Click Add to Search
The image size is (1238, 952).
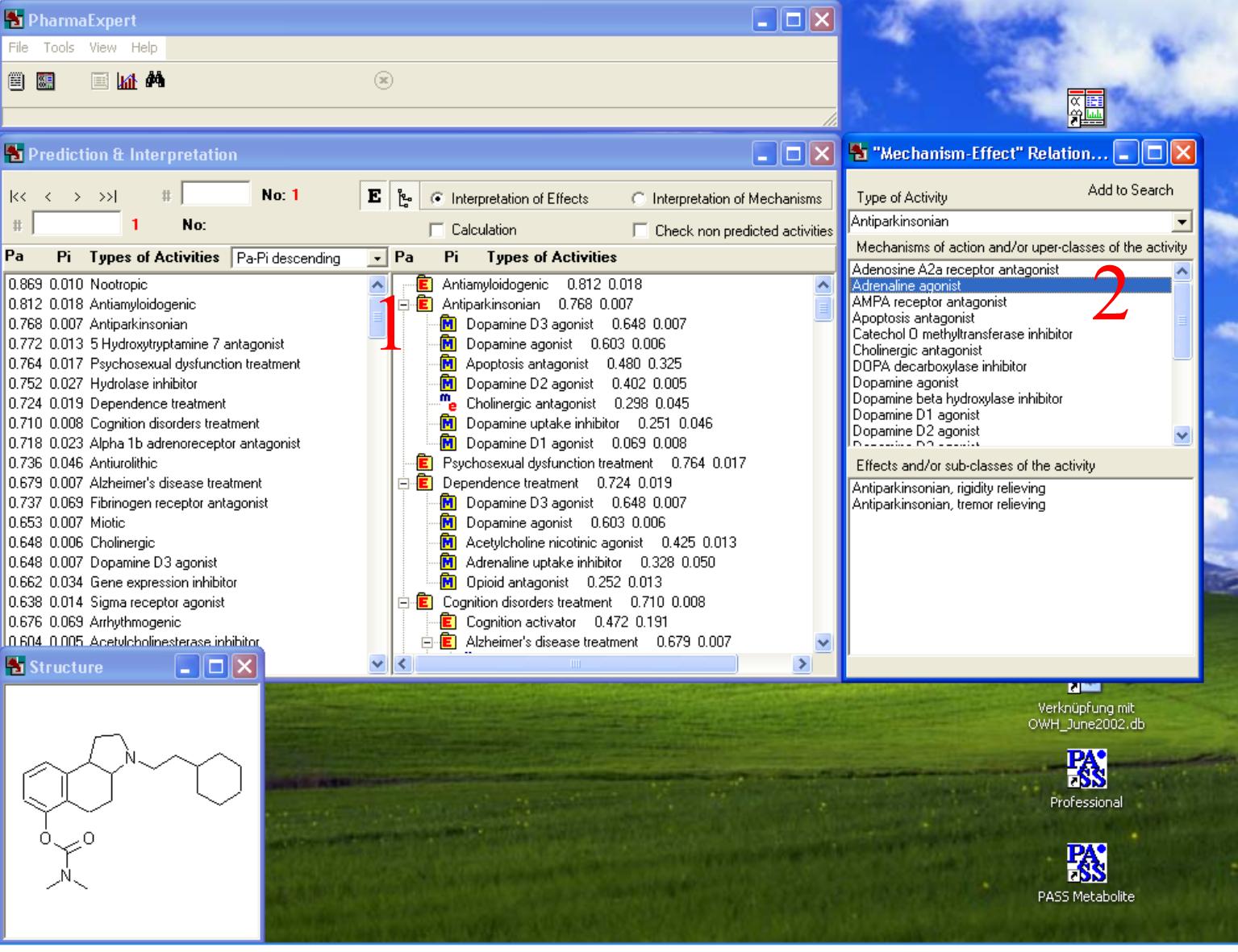(x=1130, y=190)
